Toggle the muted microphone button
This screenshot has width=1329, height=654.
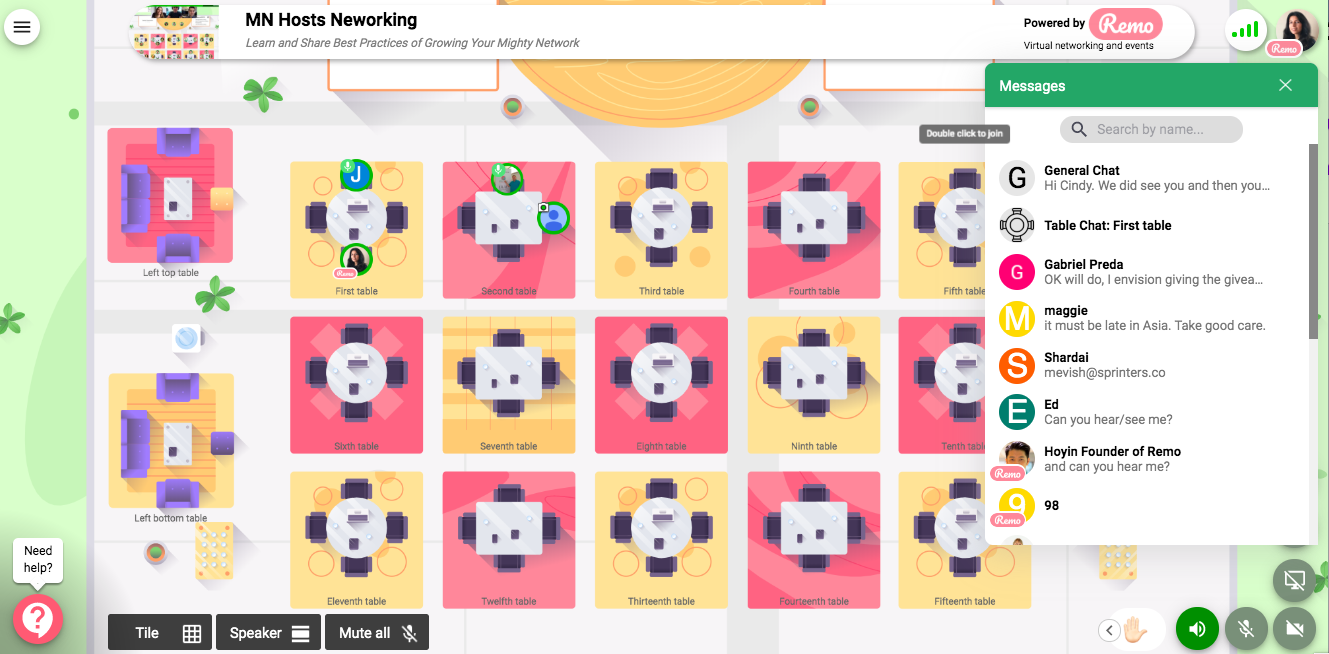pyautogui.click(x=1245, y=629)
